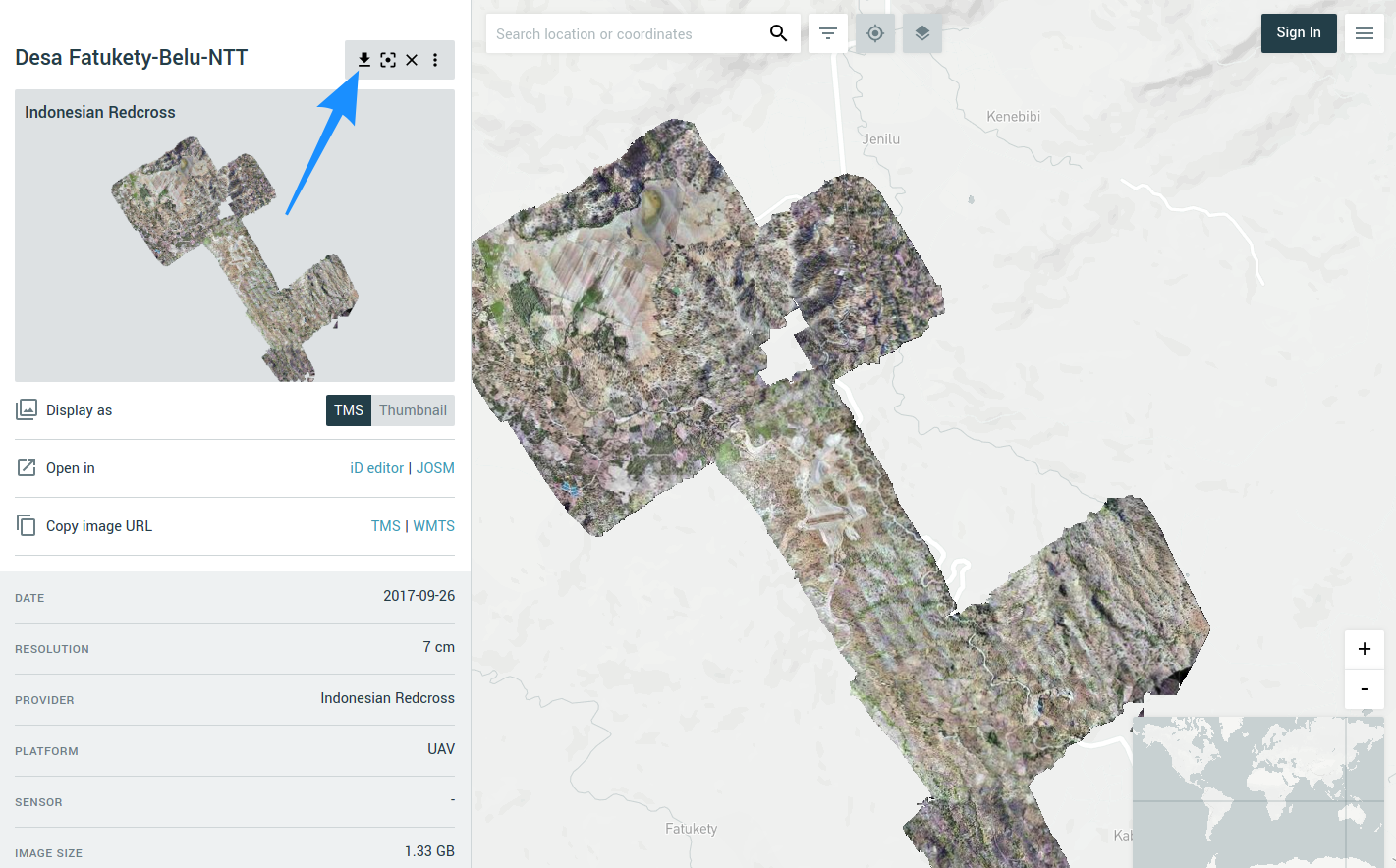Copy the WMTS image URL
Screen dimensions: 1396x868
click(x=433, y=526)
